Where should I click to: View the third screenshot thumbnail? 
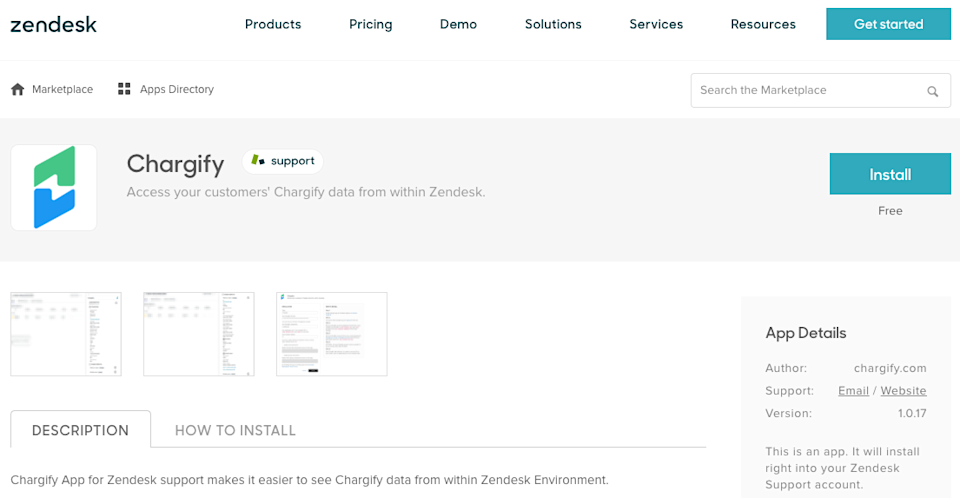point(331,334)
